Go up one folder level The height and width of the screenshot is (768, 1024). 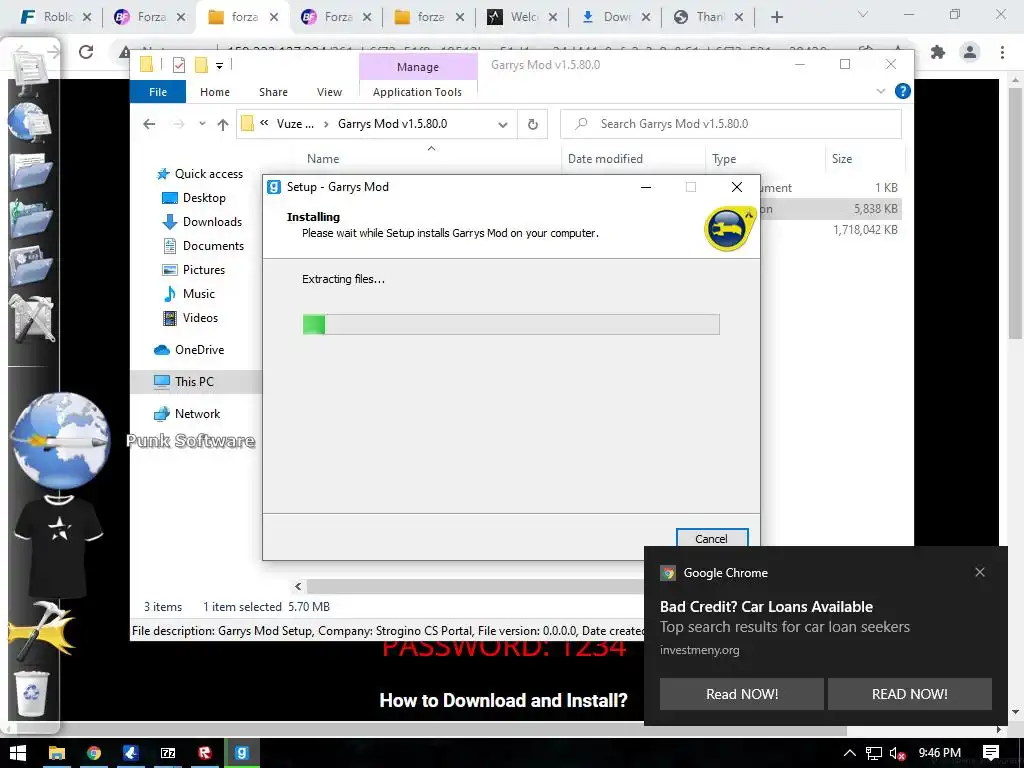pyautogui.click(x=223, y=124)
